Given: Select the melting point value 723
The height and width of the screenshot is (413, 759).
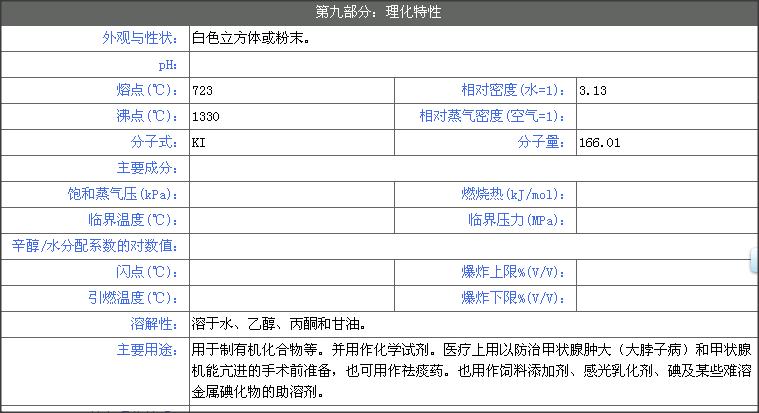Looking at the screenshot, I should point(202,91).
